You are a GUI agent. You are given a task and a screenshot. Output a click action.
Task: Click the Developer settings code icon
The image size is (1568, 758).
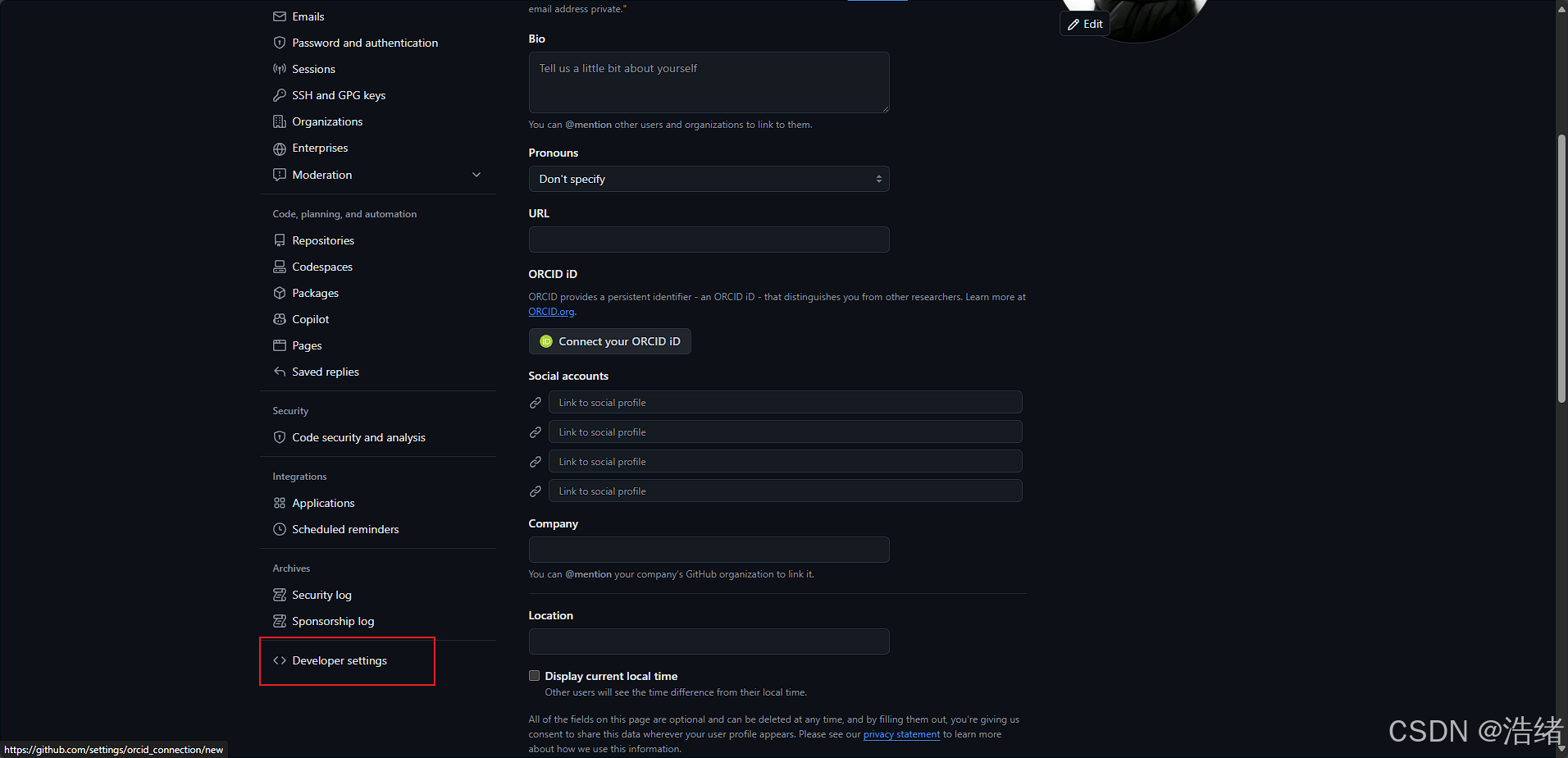click(x=280, y=660)
